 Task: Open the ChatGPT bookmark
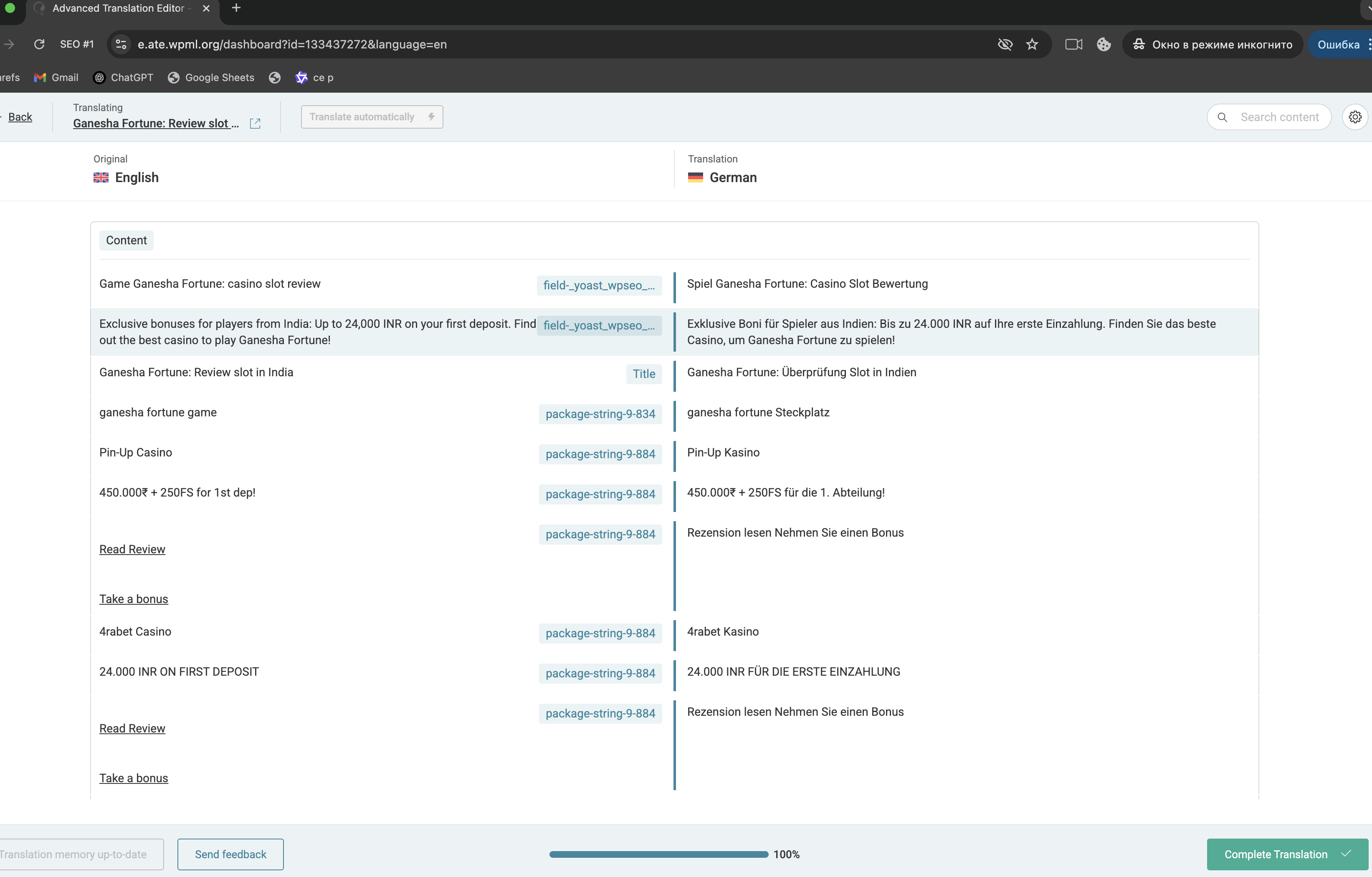click(x=124, y=78)
